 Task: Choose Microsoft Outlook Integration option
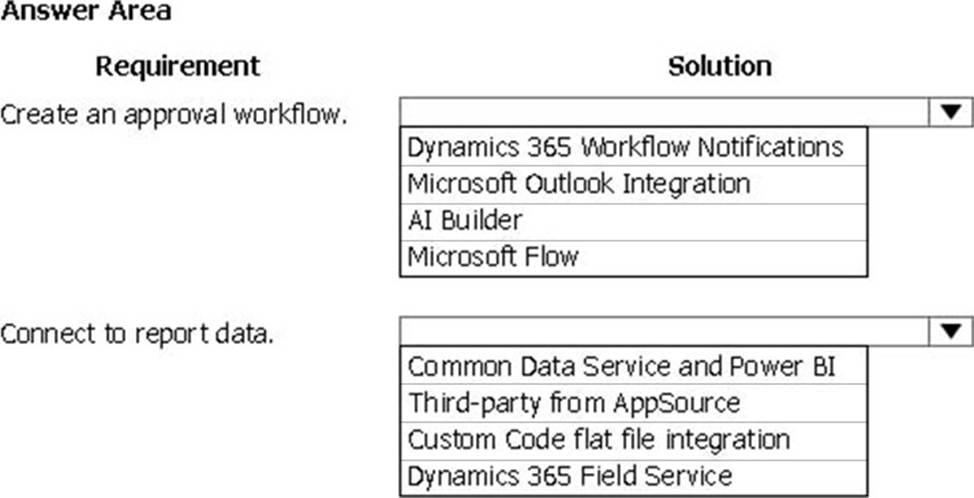634,184
